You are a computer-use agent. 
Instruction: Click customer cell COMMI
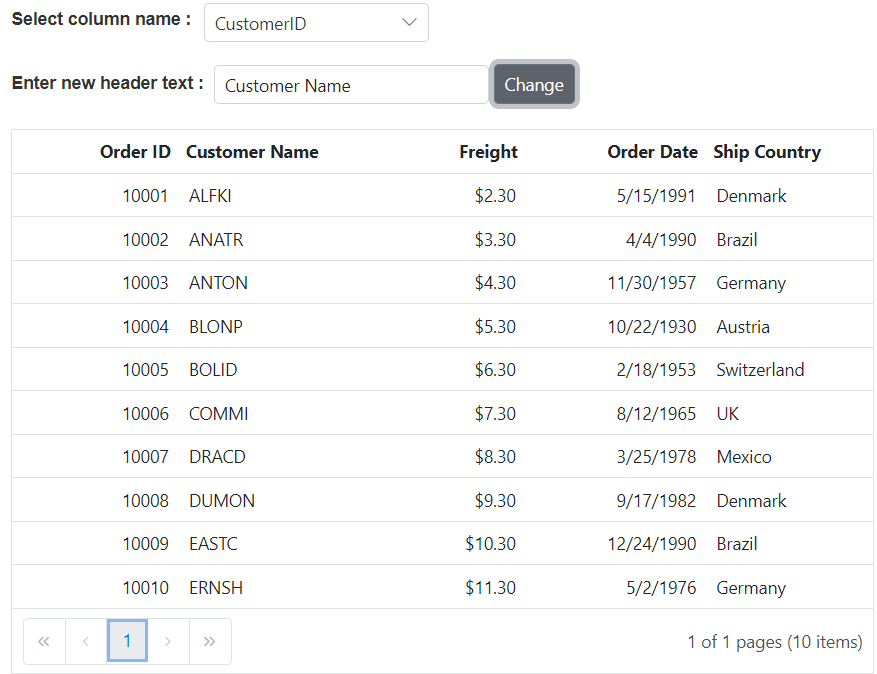219,413
